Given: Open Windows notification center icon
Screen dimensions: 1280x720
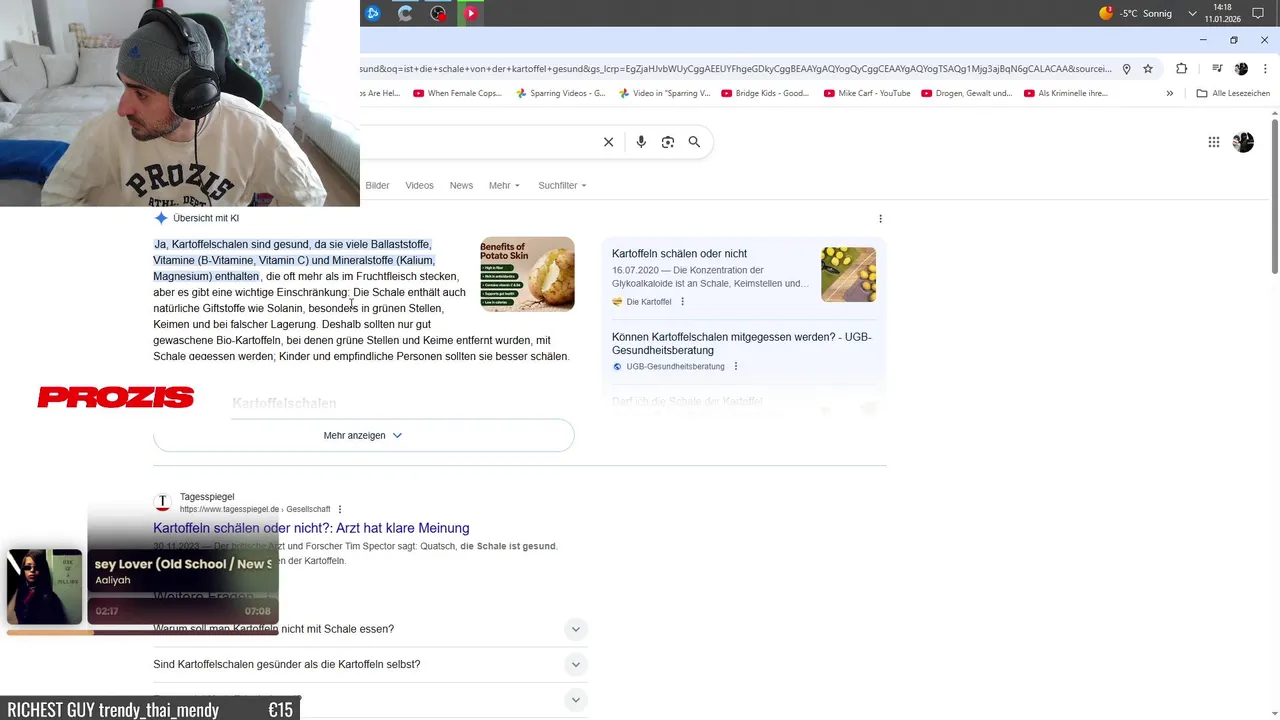Looking at the screenshot, I should (x=1258, y=13).
